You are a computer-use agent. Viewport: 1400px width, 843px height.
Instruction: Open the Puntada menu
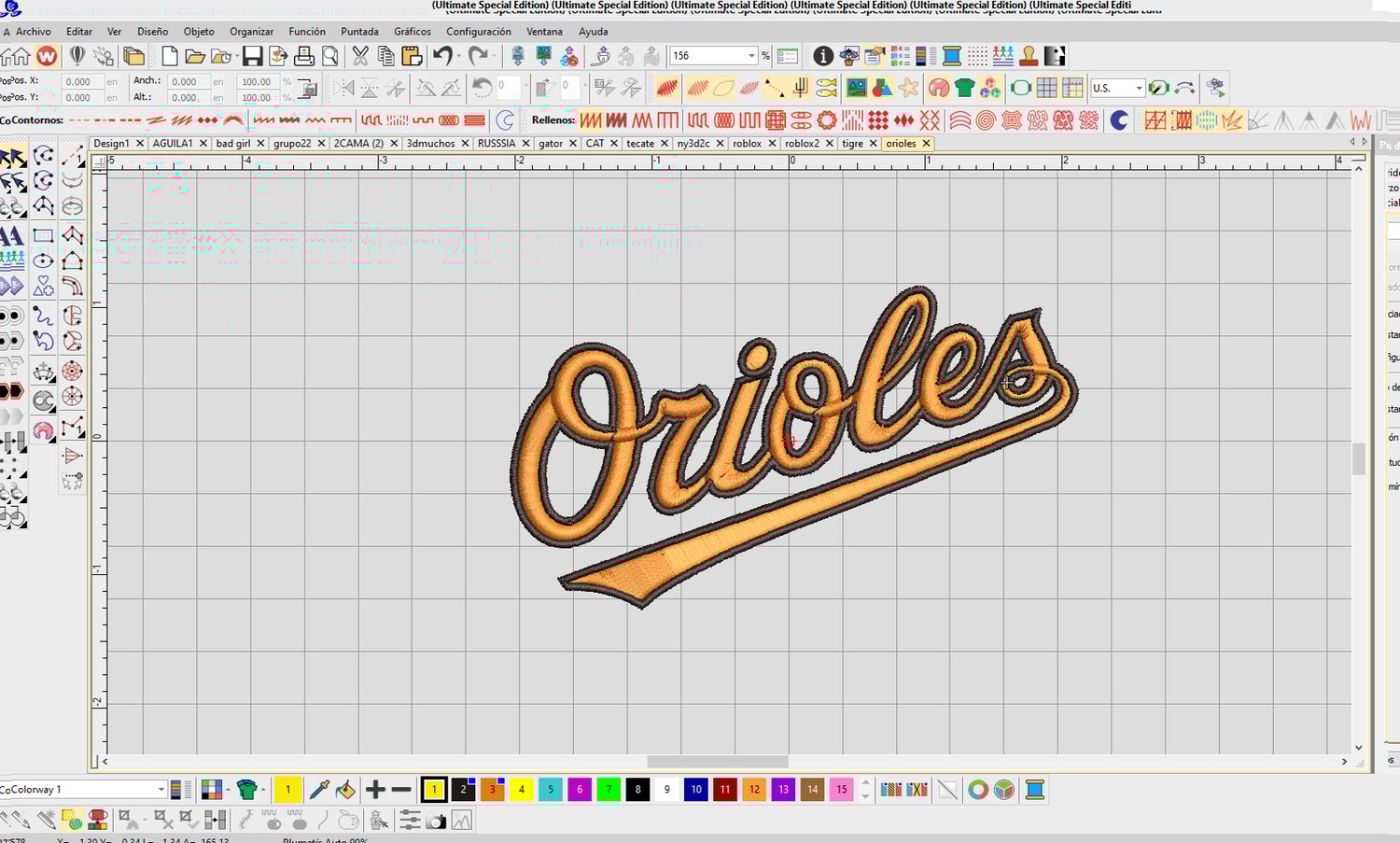[x=359, y=32]
